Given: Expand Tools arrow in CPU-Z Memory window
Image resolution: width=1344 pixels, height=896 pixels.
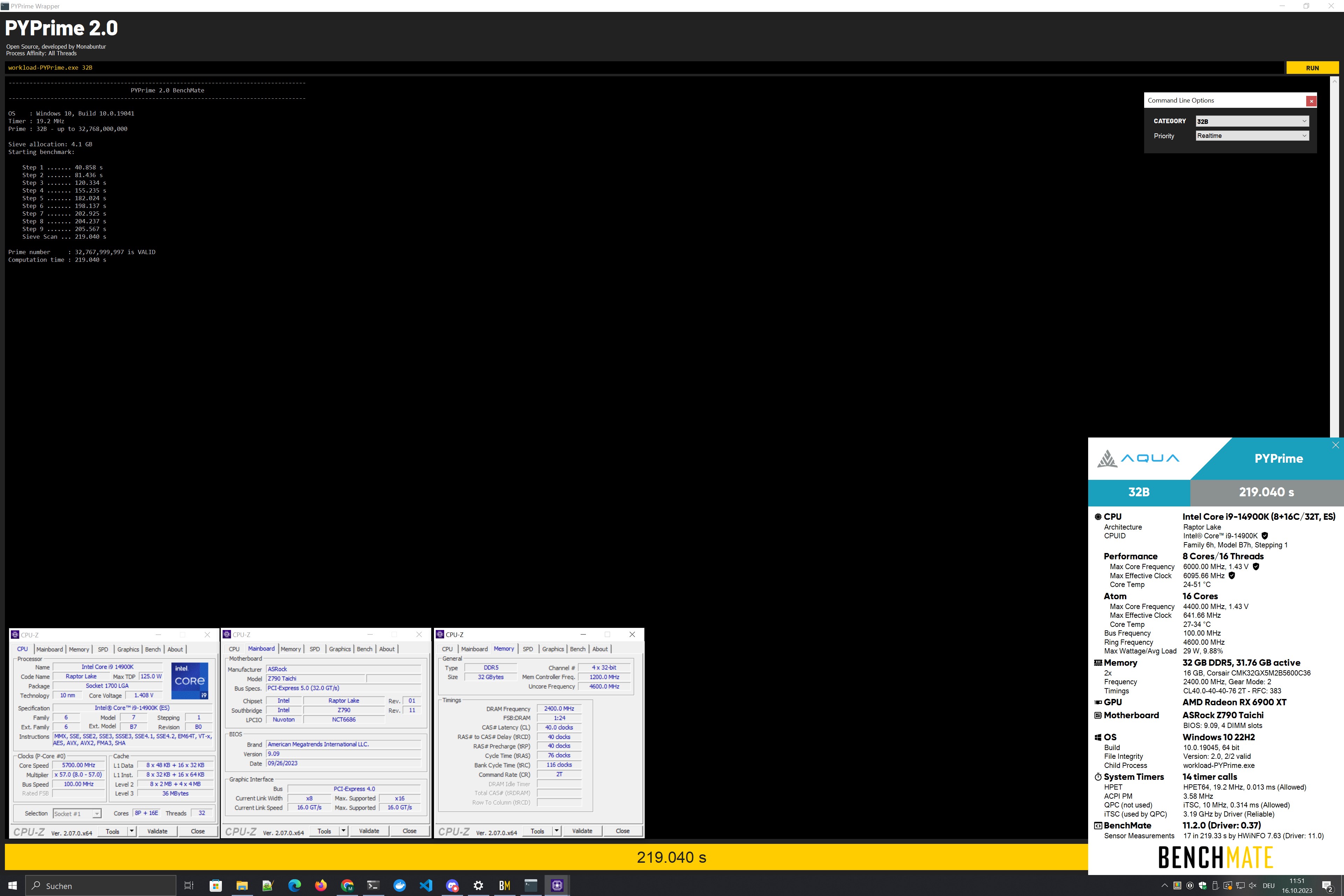Looking at the screenshot, I should (556, 831).
